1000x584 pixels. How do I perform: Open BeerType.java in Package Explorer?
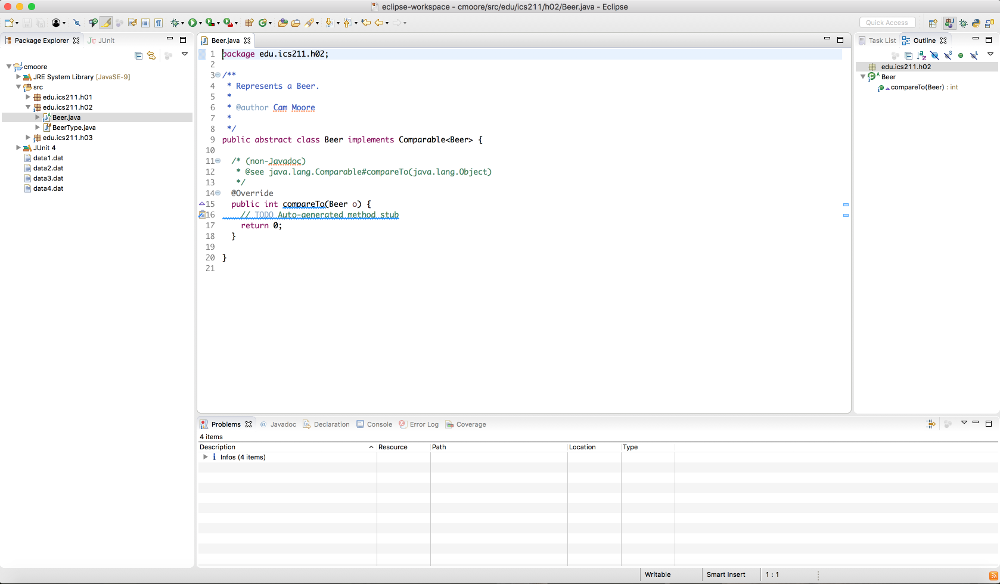point(73,128)
